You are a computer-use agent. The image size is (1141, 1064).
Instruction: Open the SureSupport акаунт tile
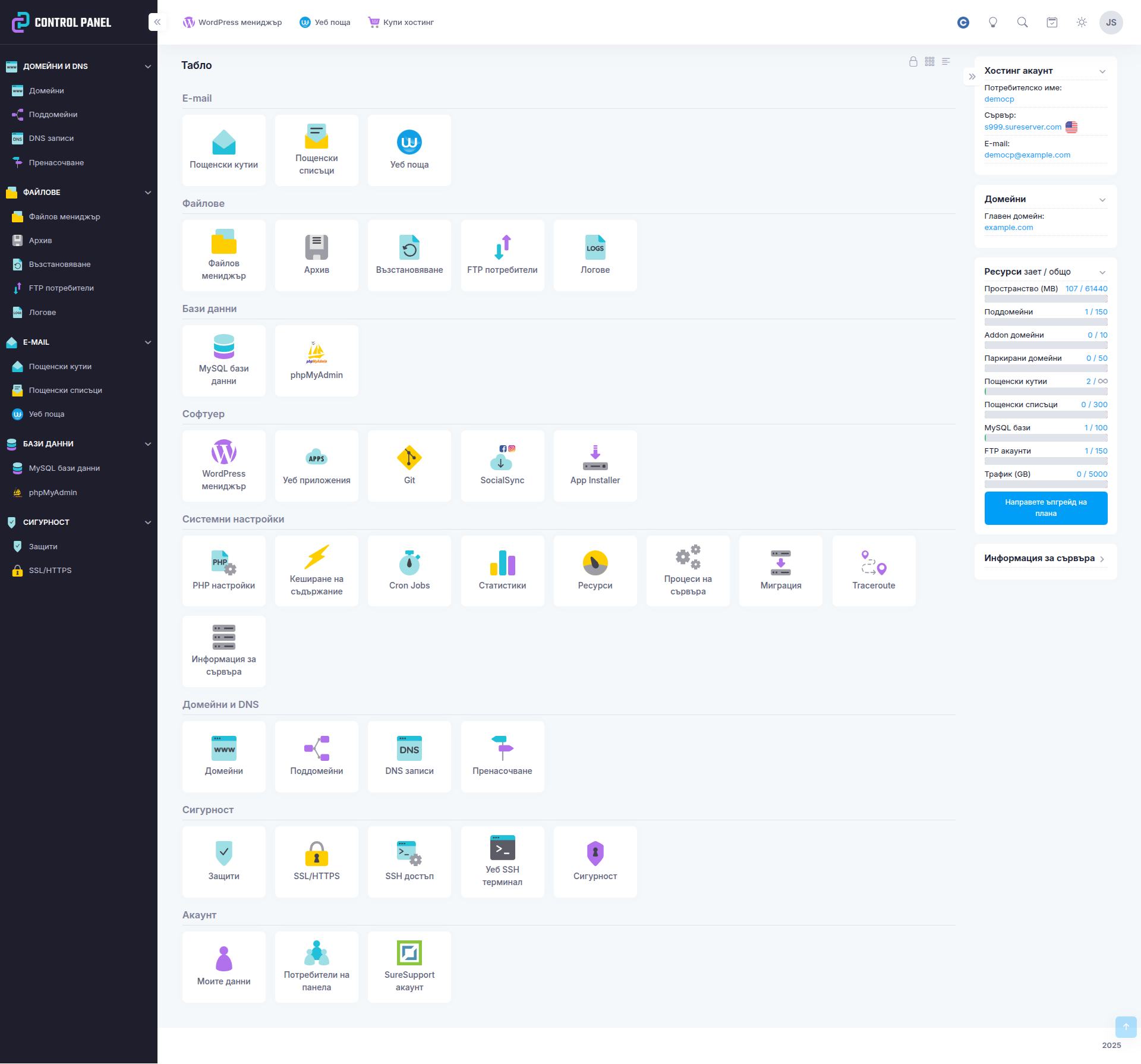(x=409, y=967)
